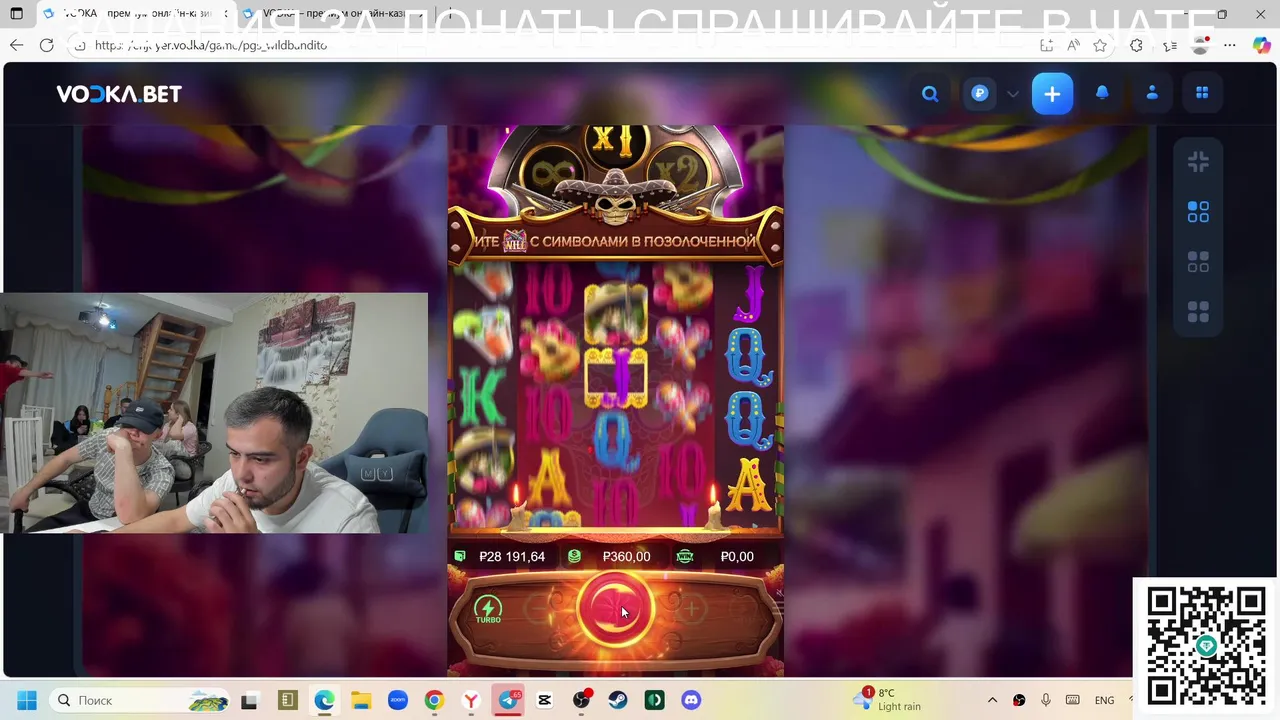Click the red spin button in the slot game
1280x720 pixels.
(615, 609)
